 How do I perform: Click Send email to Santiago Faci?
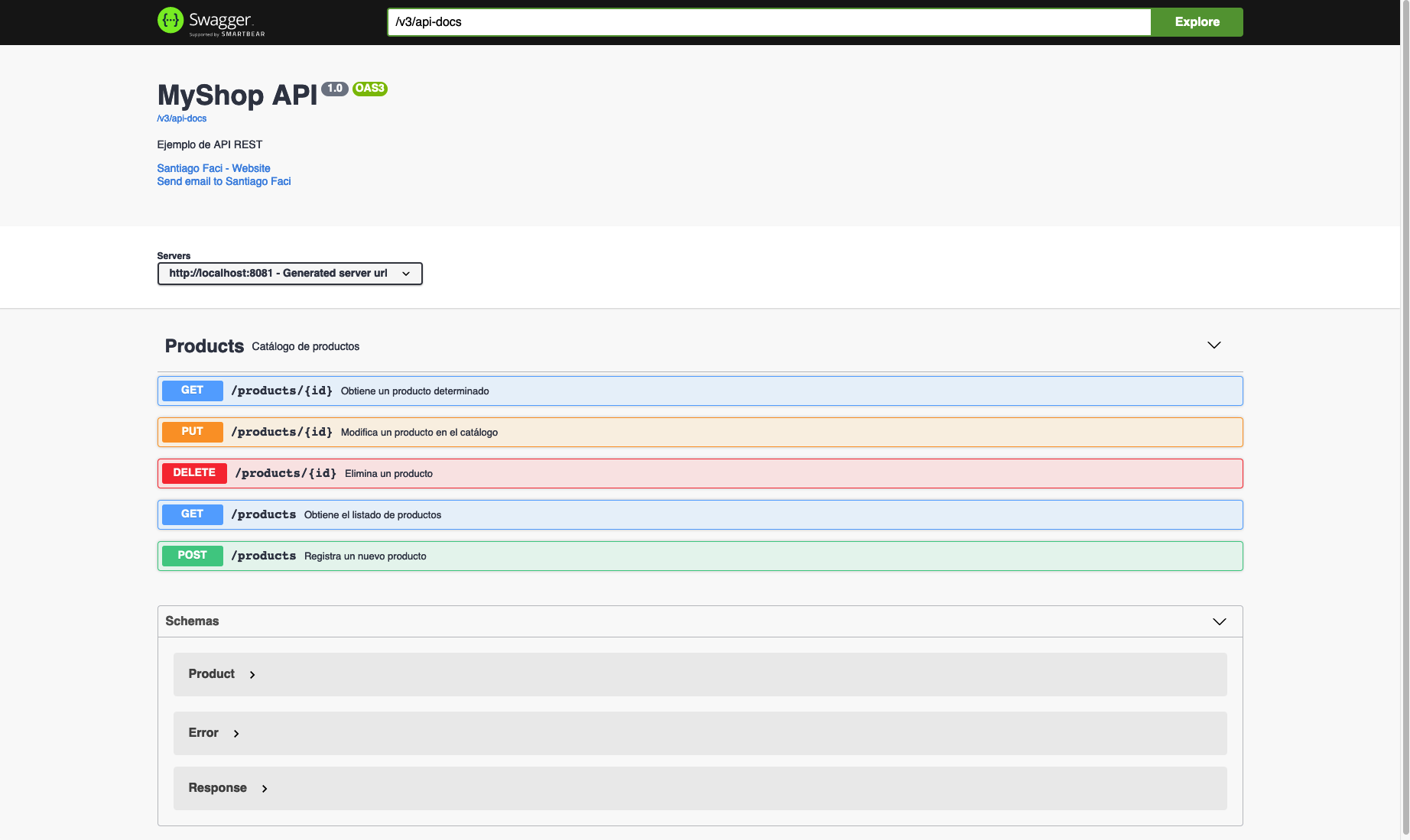pyautogui.click(x=223, y=181)
